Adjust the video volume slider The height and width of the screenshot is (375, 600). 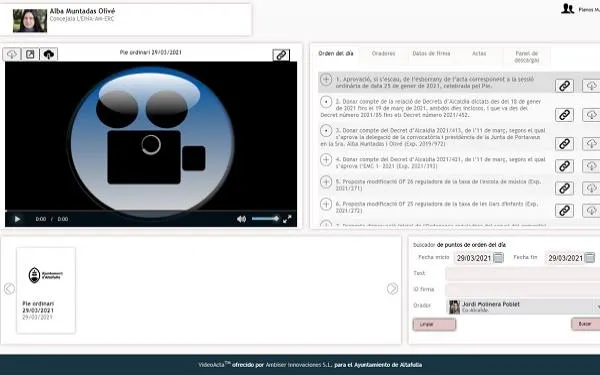coord(265,219)
